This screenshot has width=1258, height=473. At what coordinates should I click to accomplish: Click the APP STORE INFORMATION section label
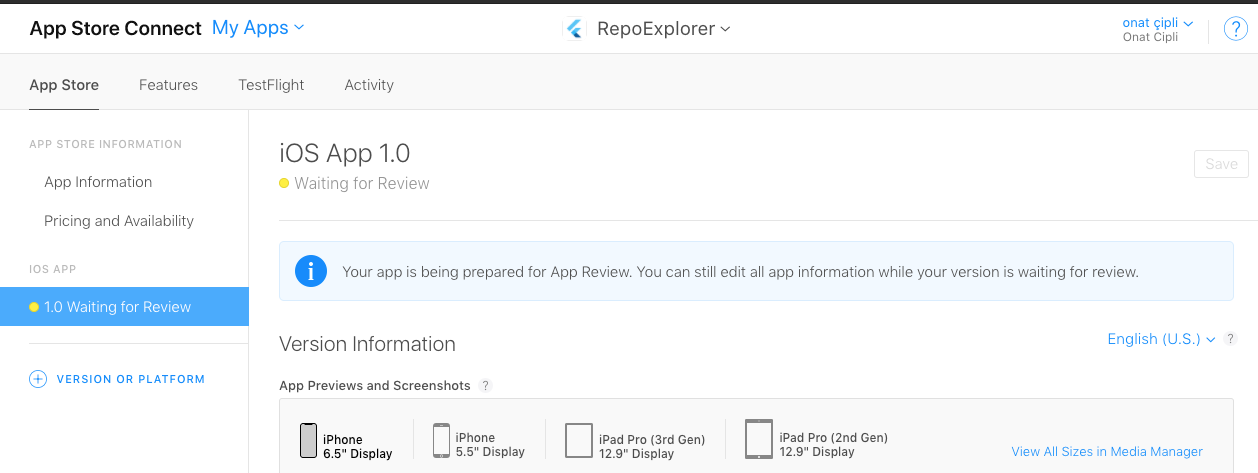tap(106, 144)
